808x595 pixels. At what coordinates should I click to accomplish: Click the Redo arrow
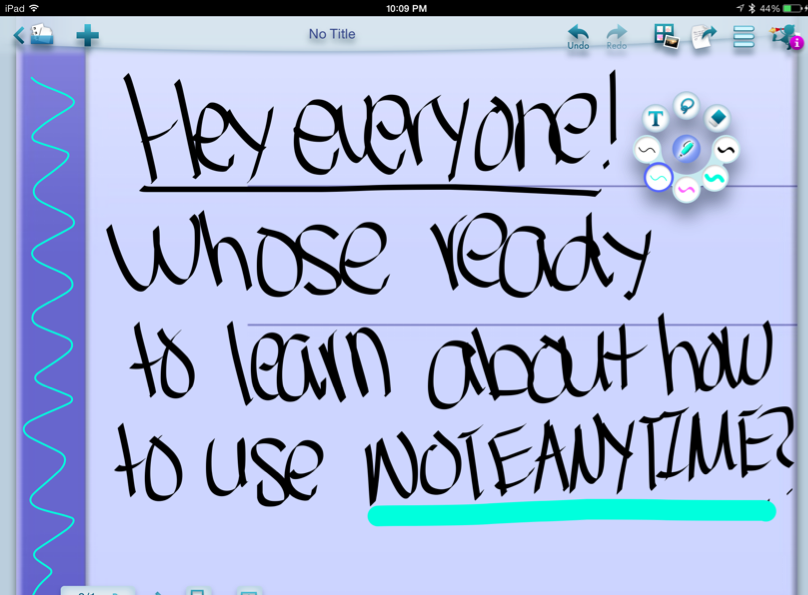click(617, 37)
